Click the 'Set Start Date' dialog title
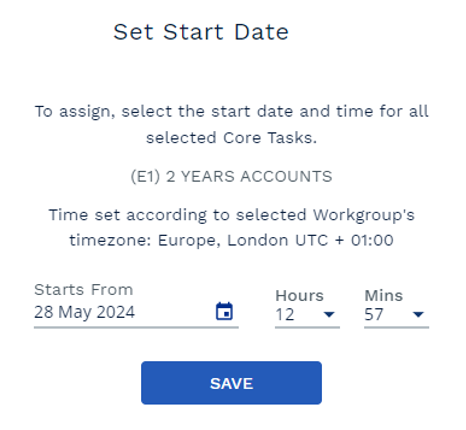This screenshot has height=430, width=466. click(x=201, y=32)
